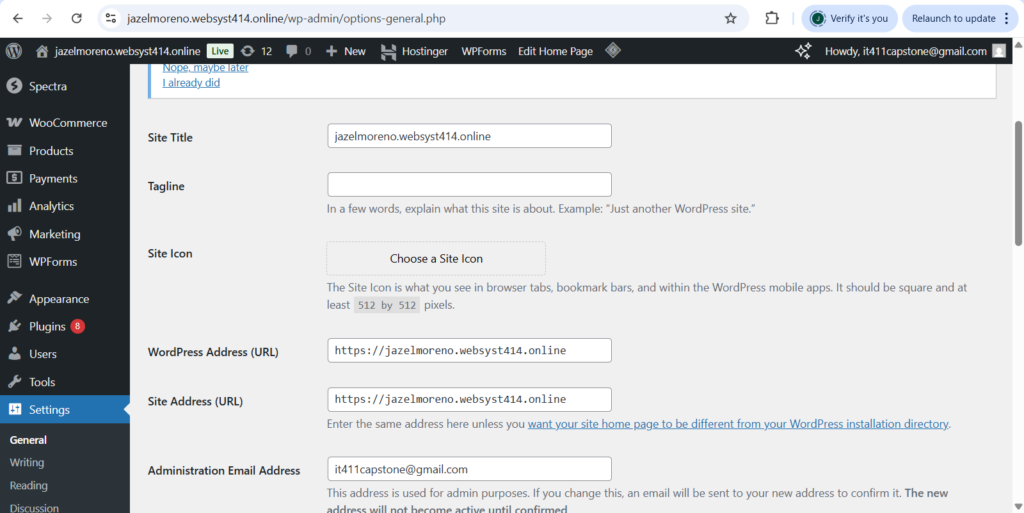Reload the page with the refresh icon
Screen dimensions: 1024x513
(77, 18)
